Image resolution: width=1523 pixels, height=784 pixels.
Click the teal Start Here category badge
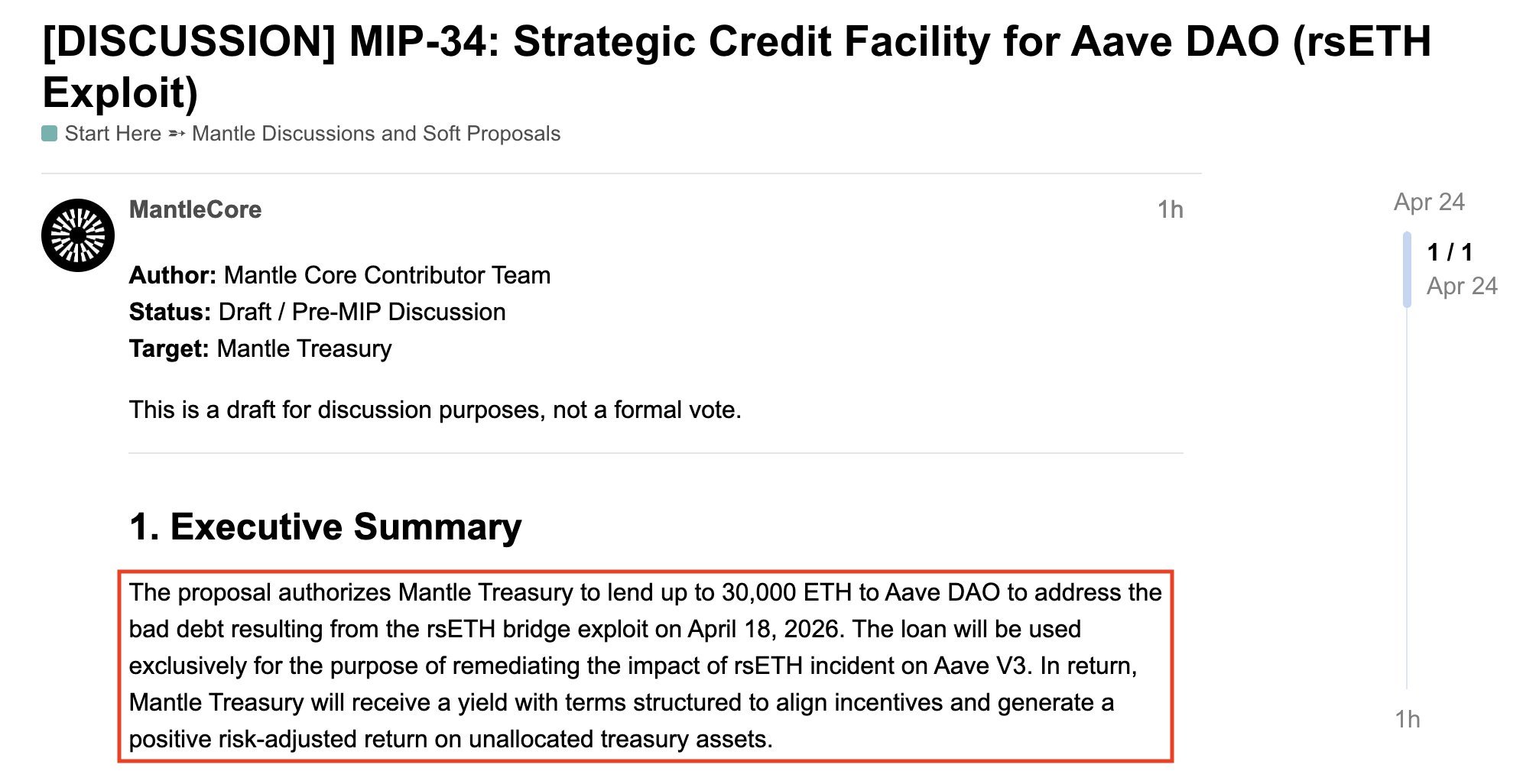[x=50, y=134]
